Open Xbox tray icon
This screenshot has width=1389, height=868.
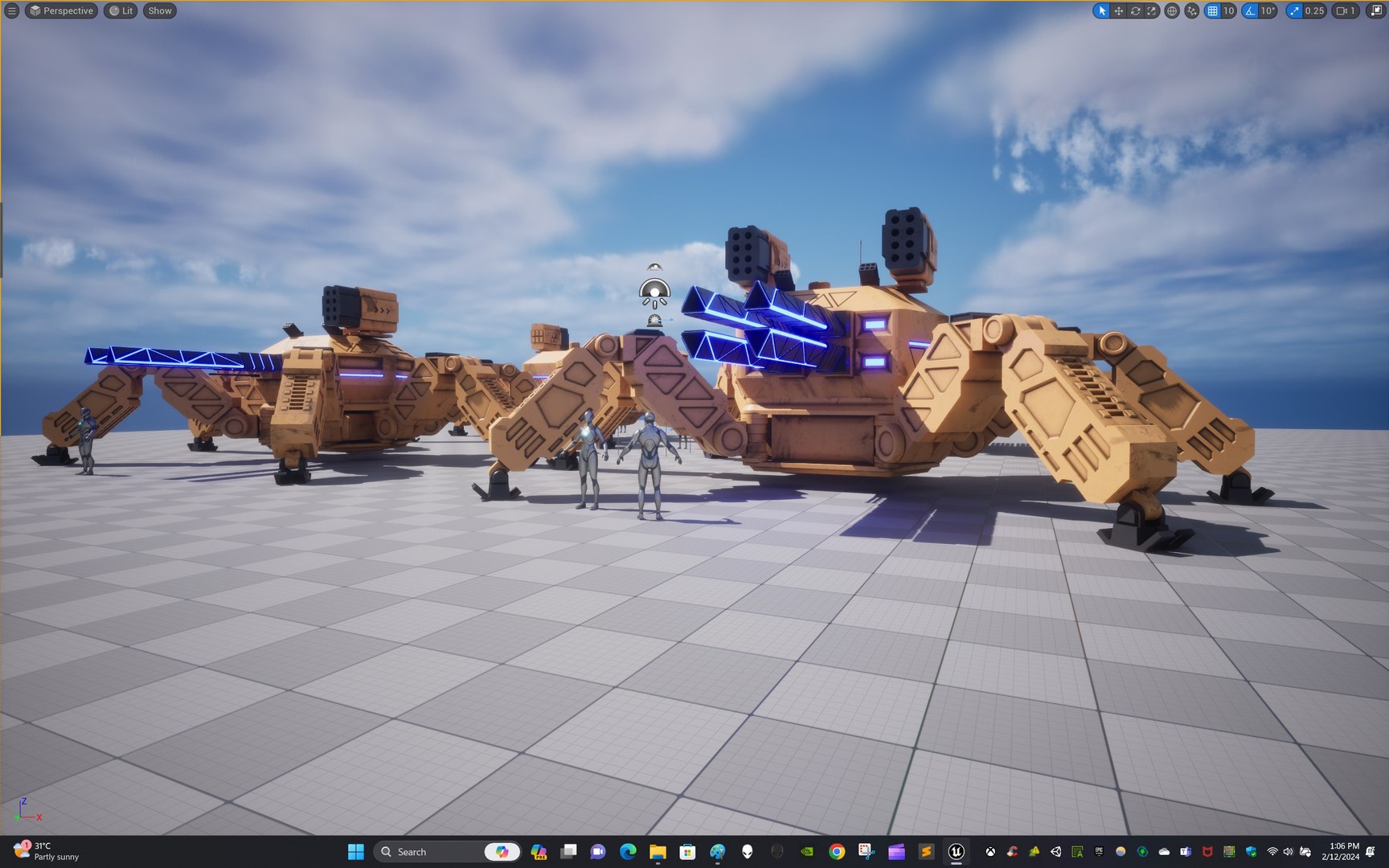(x=990, y=851)
